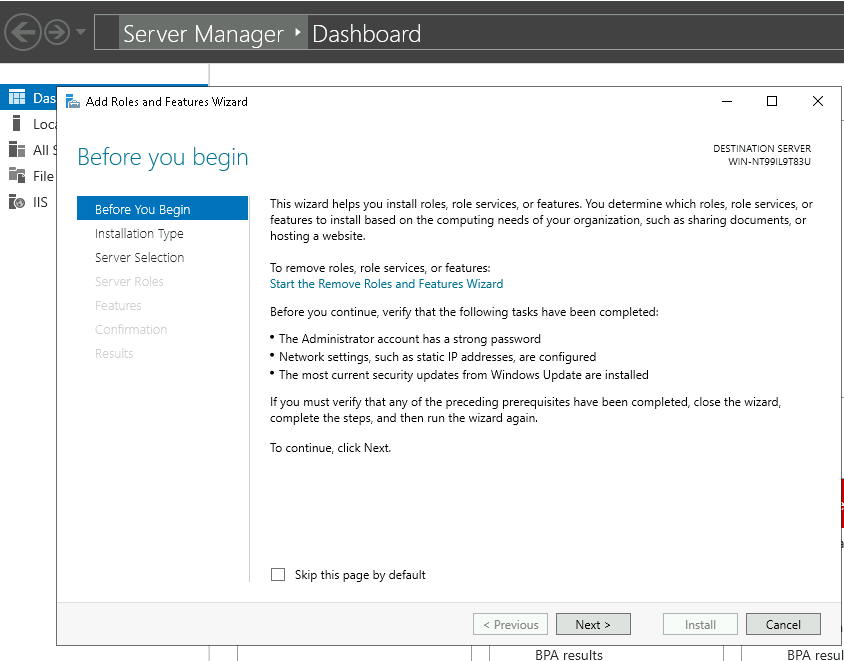
Task: Click the Install button
Action: pyautogui.click(x=700, y=624)
